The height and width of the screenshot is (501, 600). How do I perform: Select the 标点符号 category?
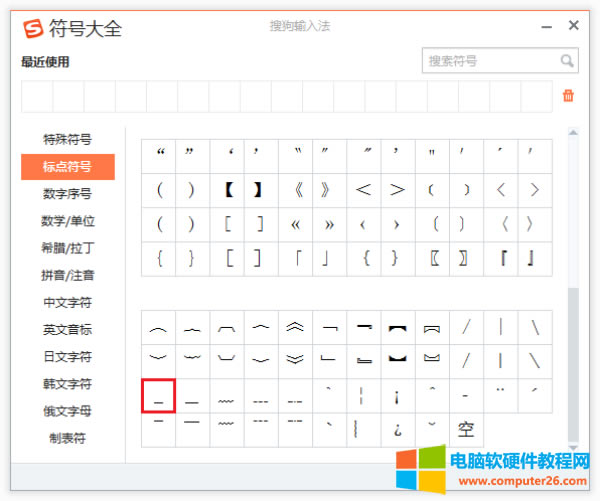click(x=68, y=166)
